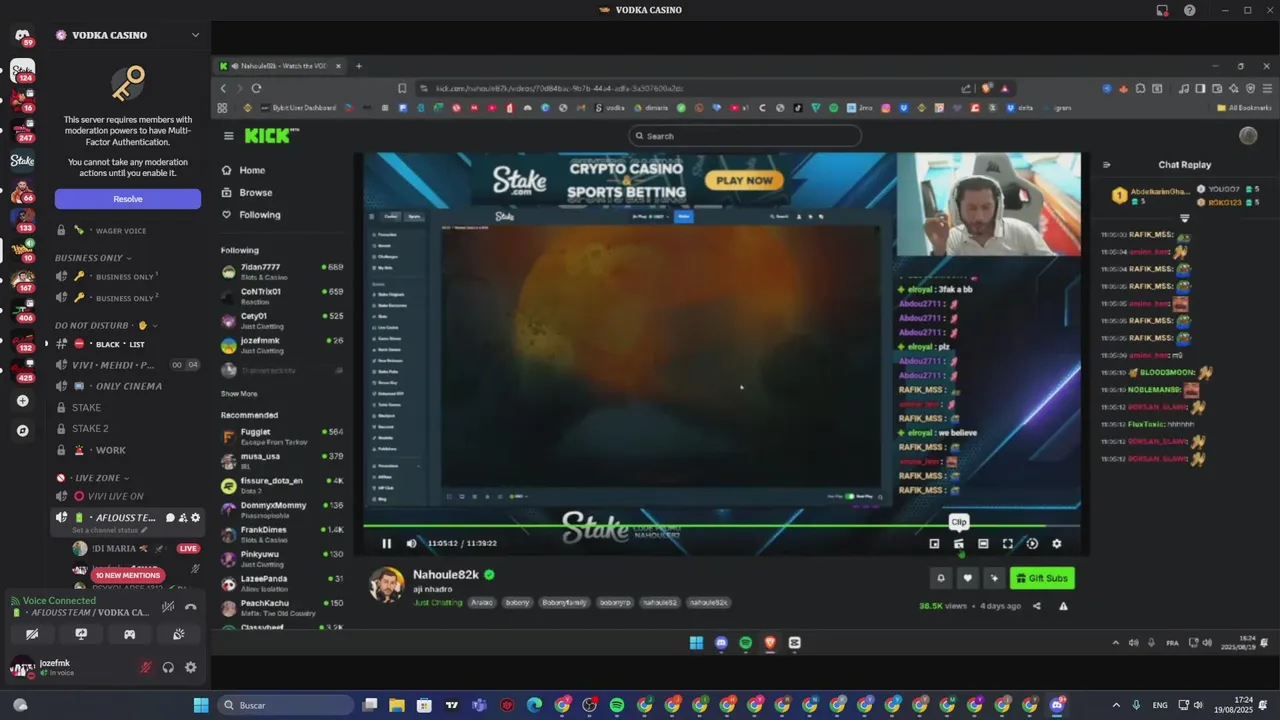Click the Arabic tag
The image size is (1280, 720).
pyautogui.click(x=482, y=603)
